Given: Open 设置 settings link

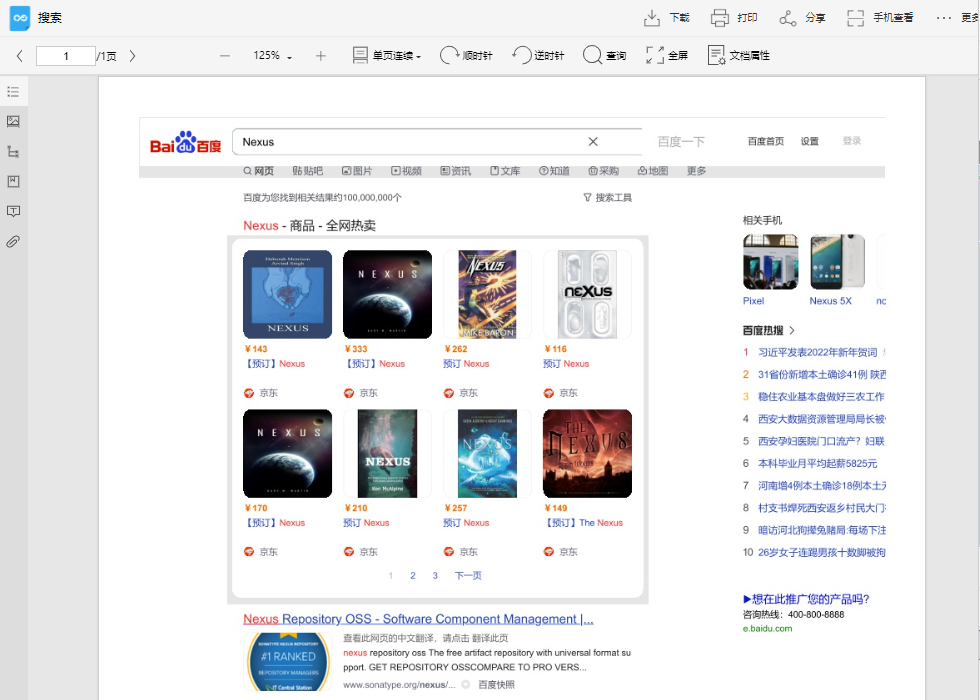Looking at the screenshot, I should coord(809,141).
